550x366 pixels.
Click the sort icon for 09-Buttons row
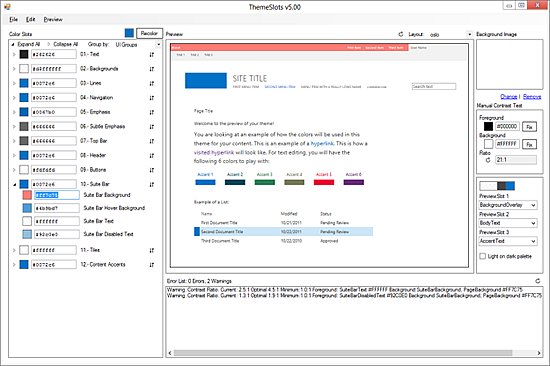coord(152,170)
